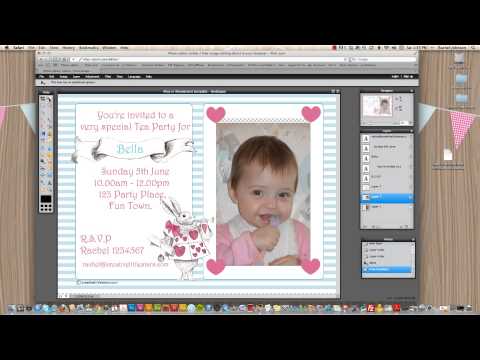Open Safari History menu in macOS bar
This screenshot has height=360, width=480.
68,48
